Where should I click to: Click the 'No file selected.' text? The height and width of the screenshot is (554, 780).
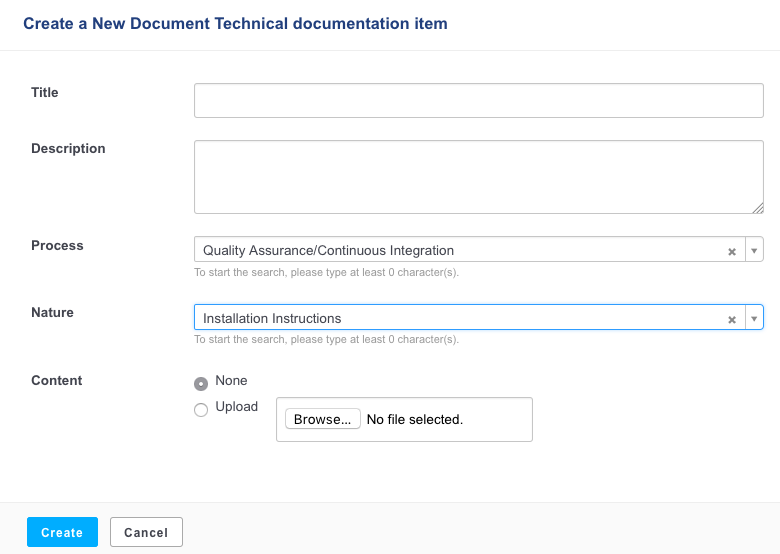click(x=415, y=420)
